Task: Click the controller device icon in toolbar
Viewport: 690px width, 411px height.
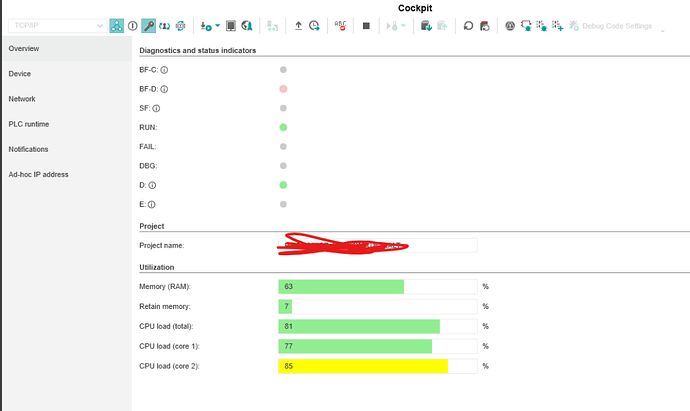Action: pos(231,26)
